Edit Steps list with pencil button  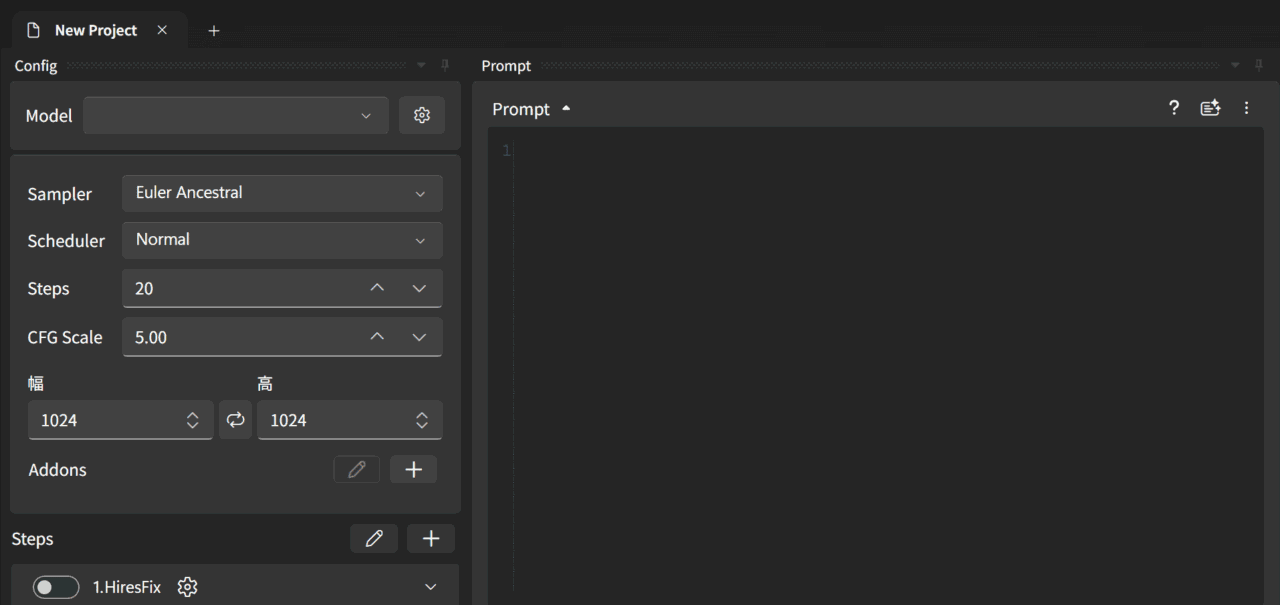(x=374, y=538)
